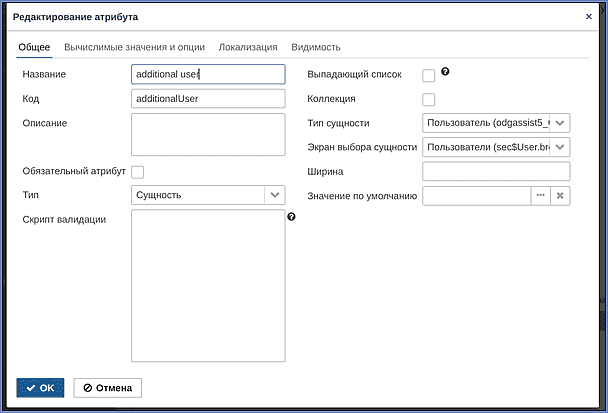Click the Пользователи value in the Экран выбора сущности combo box

click(486, 147)
